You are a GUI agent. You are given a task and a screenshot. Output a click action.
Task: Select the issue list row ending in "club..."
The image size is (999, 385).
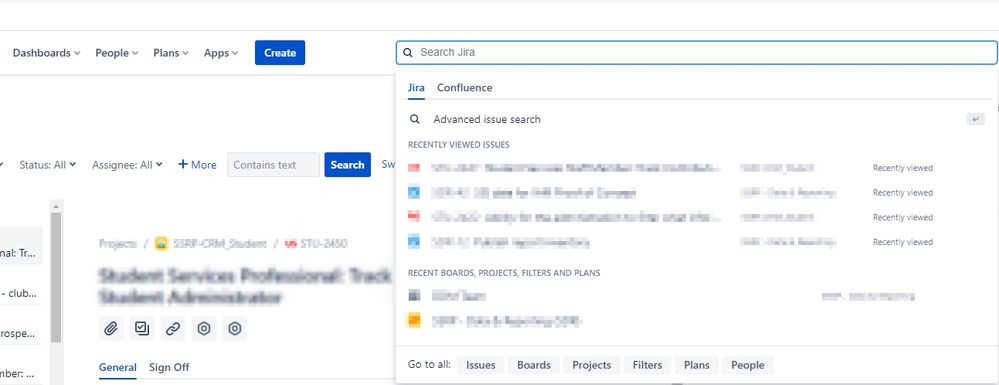click(x=21, y=294)
